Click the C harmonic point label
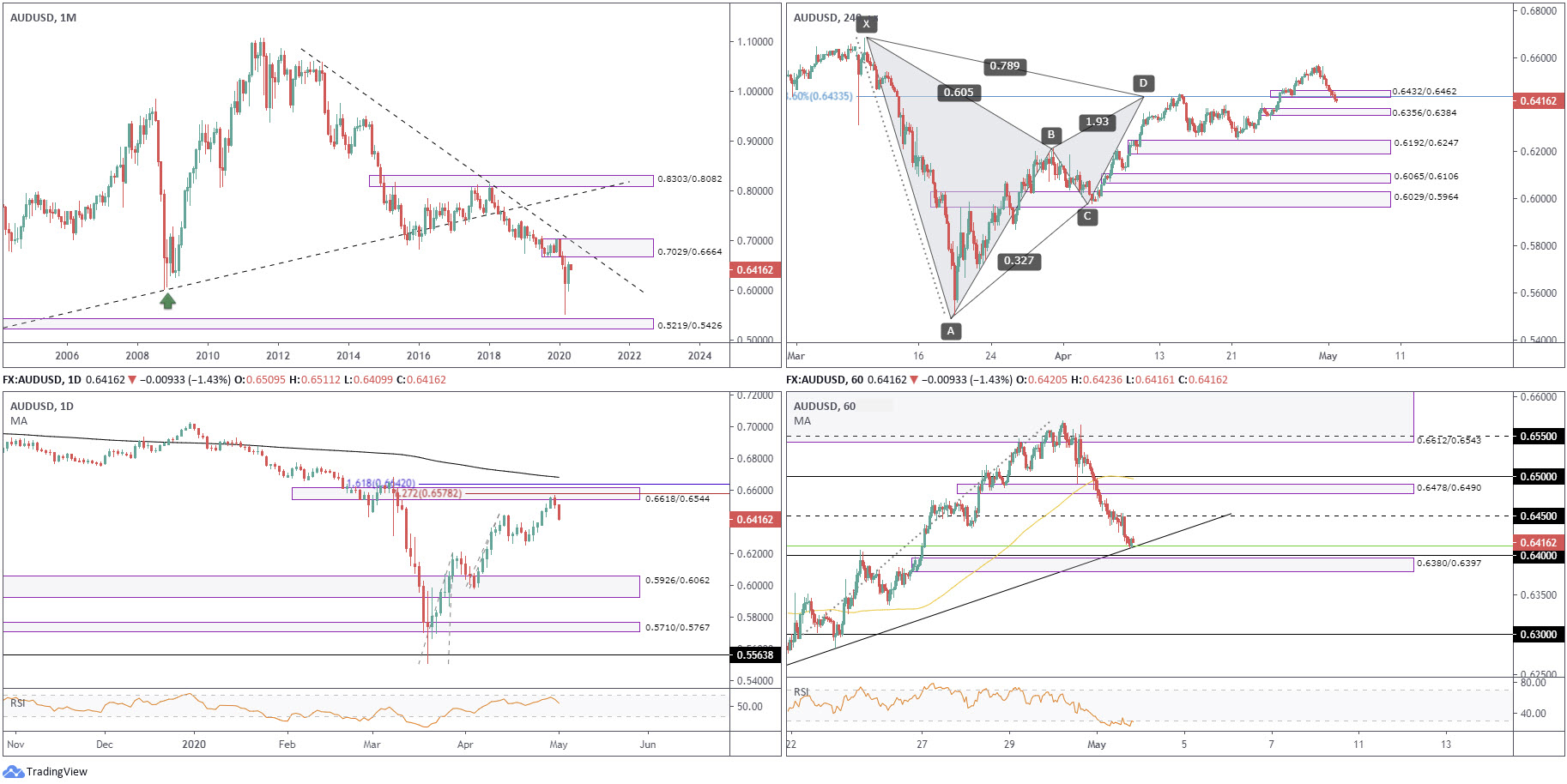 coord(1087,216)
